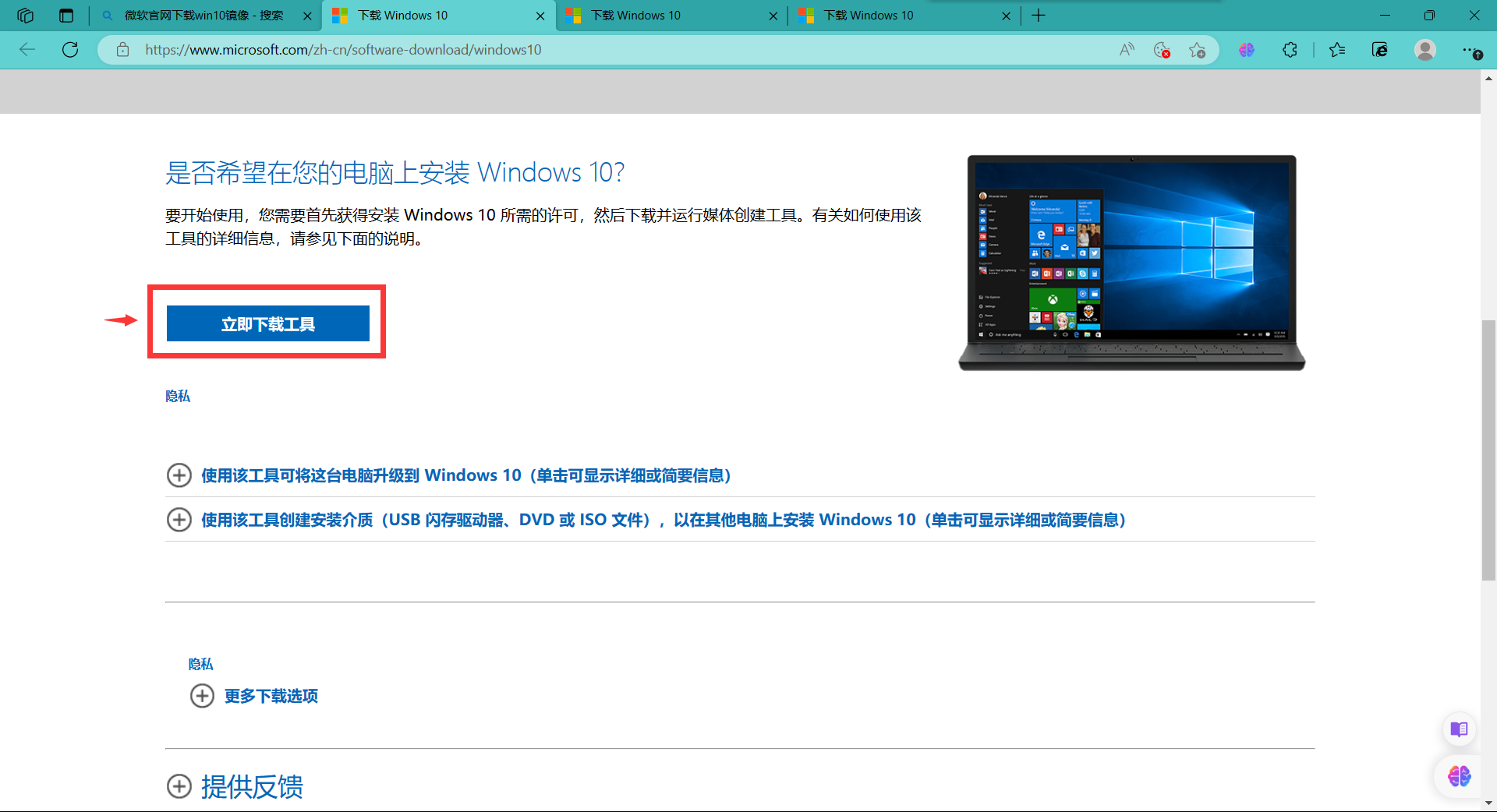Image resolution: width=1497 pixels, height=812 pixels.
Task: Open the 隐私 link below the download button
Action: point(178,396)
